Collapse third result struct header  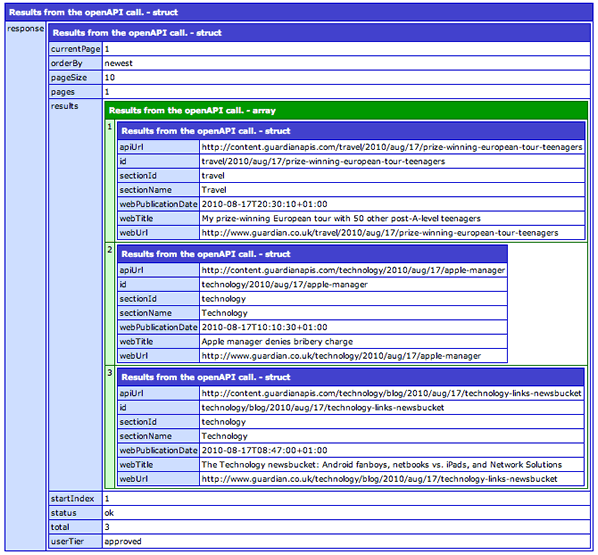(x=350, y=377)
